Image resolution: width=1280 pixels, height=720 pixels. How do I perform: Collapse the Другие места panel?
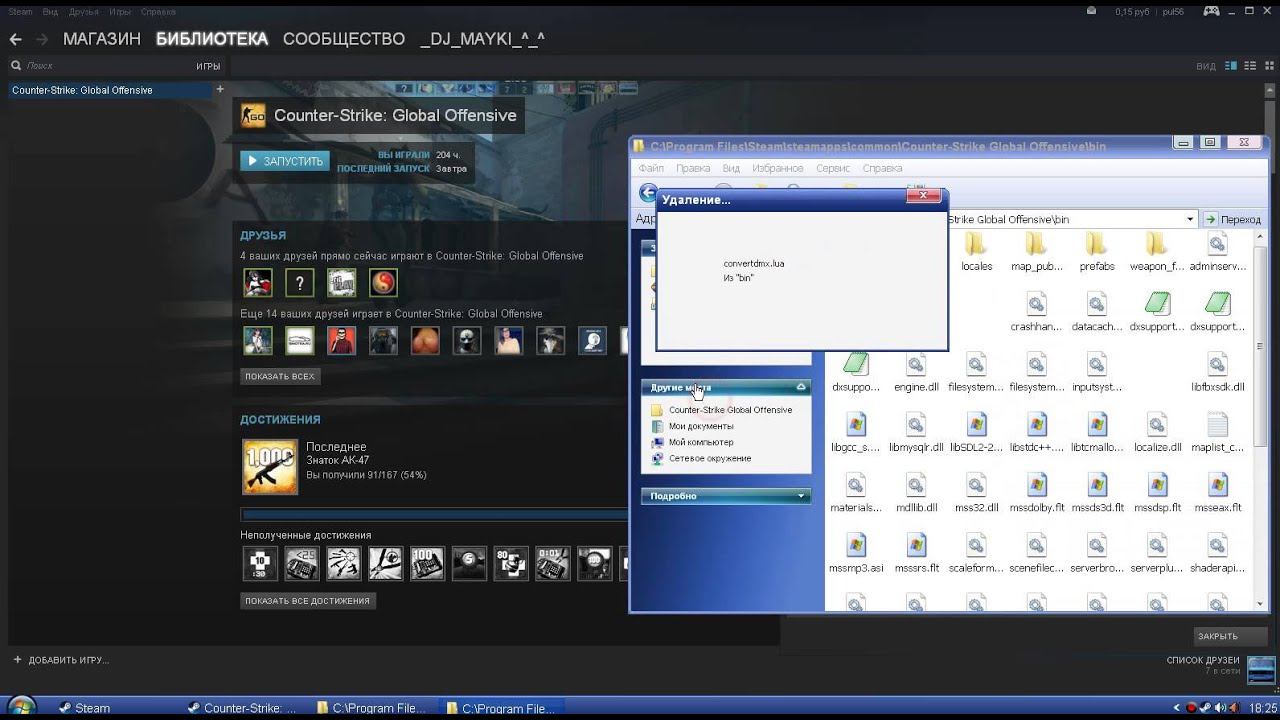(801, 387)
